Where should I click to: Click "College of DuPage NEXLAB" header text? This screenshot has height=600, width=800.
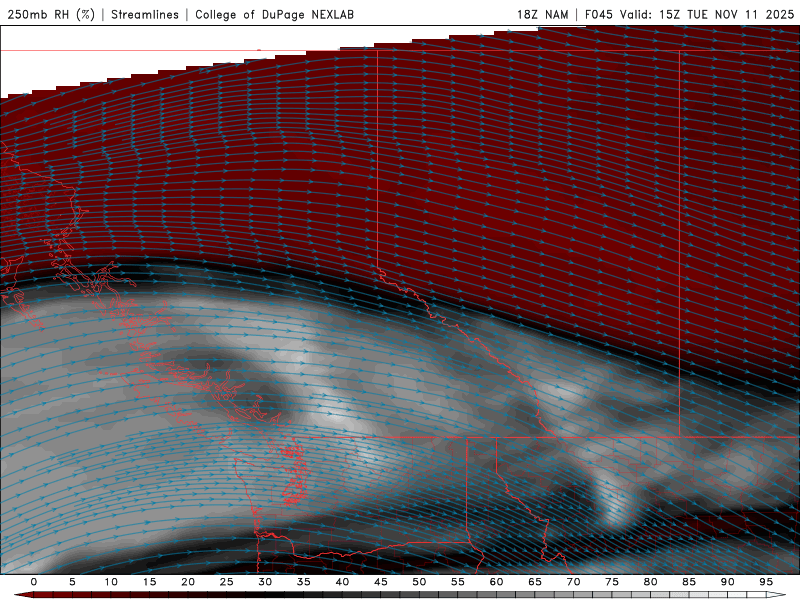click(x=274, y=14)
